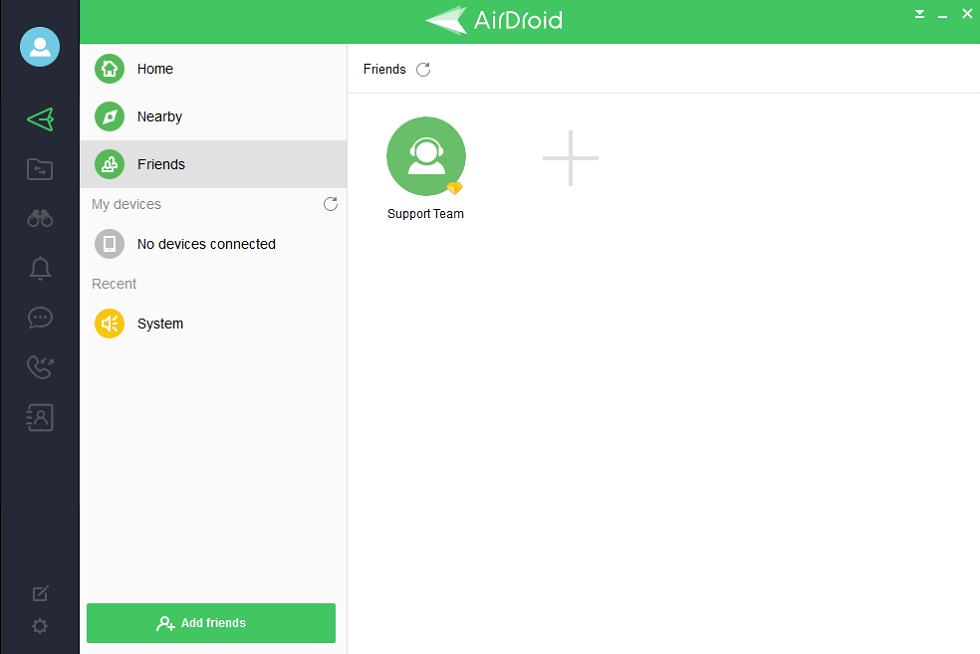Click the AirDroid logo in title bar
Image resolution: width=980 pixels, height=654 pixels.
click(494, 20)
